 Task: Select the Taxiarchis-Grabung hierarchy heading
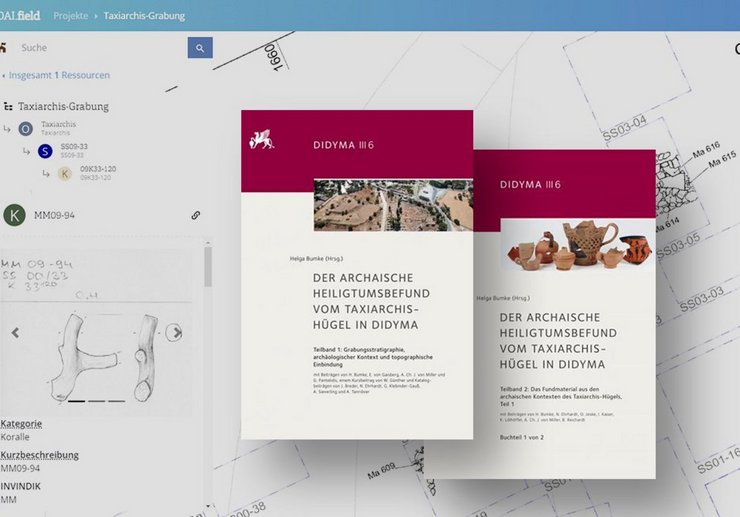click(x=63, y=107)
